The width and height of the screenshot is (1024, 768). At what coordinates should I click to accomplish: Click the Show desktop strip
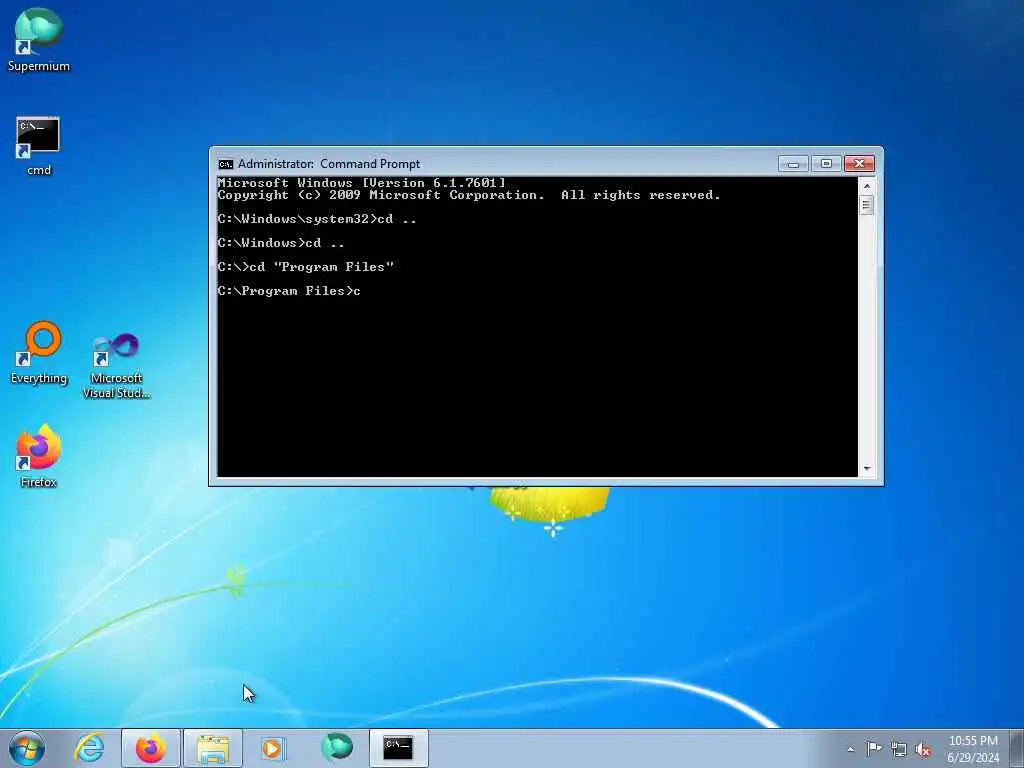click(1017, 749)
